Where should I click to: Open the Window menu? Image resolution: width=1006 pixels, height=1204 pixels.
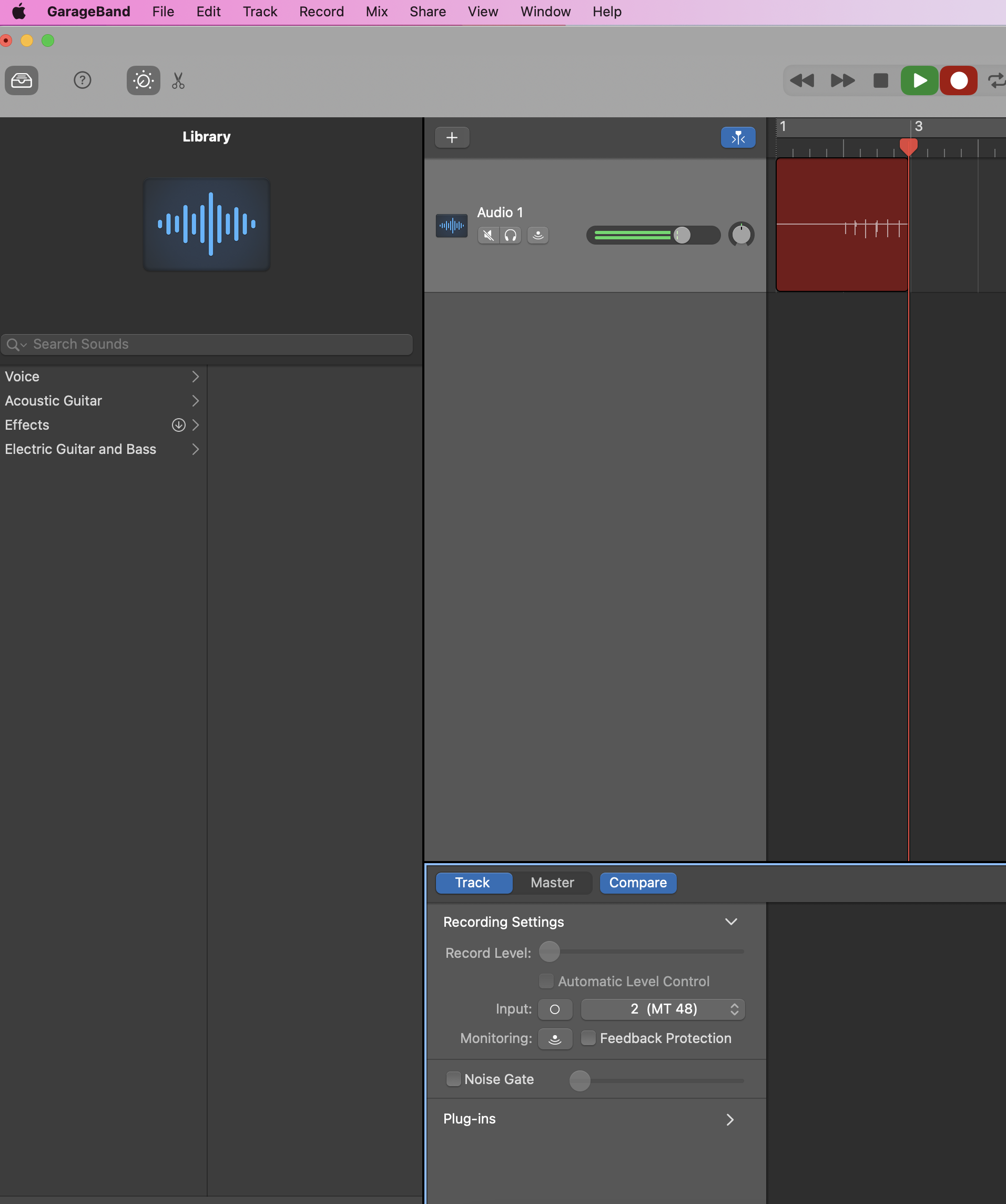[x=545, y=12]
